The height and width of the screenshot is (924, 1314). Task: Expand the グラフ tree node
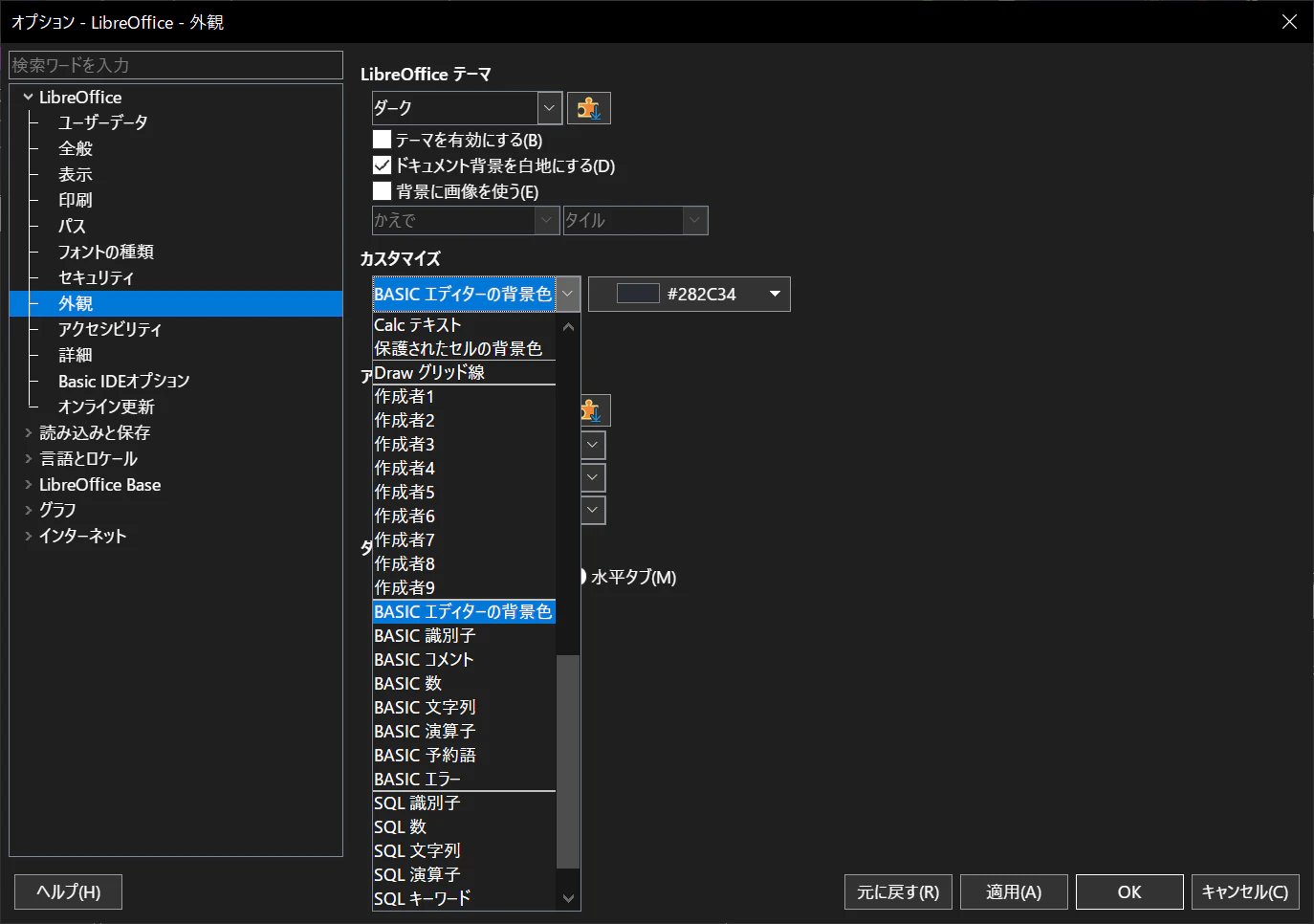[29, 510]
